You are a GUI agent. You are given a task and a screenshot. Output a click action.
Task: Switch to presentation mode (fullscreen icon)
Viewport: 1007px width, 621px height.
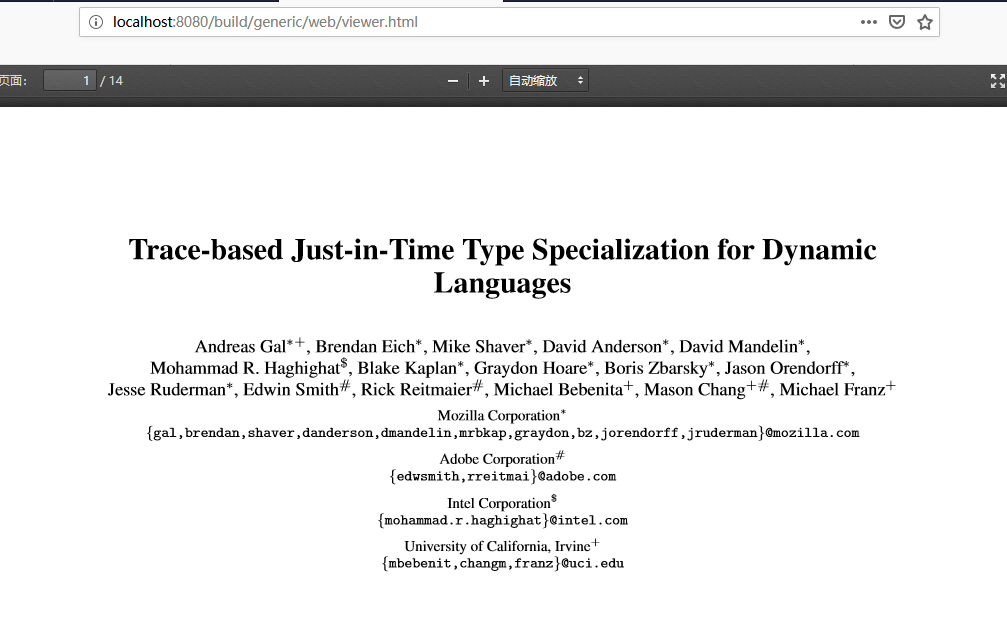[997, 81]
